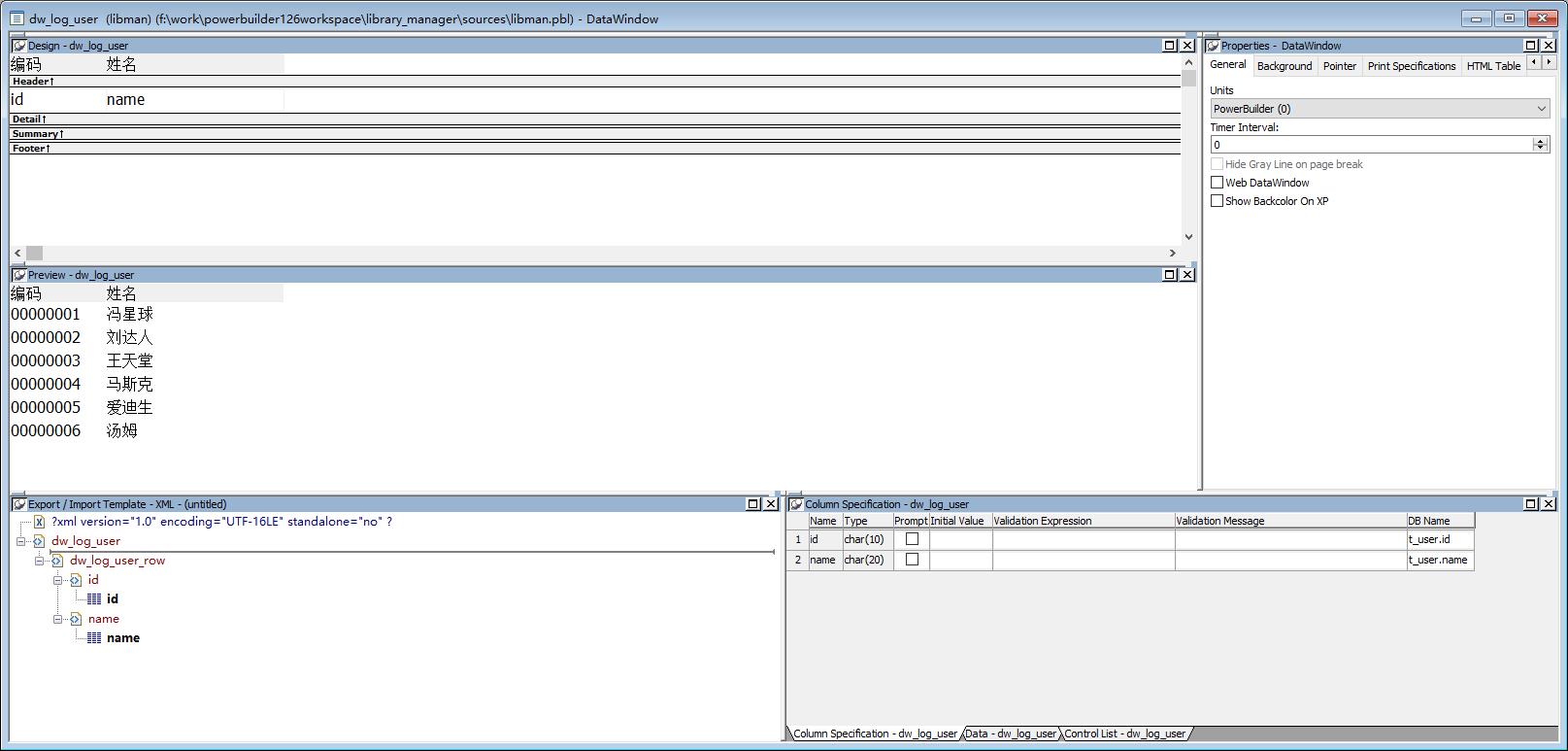The image size is (1568, 751).
Task: Open the HTML Table tab
Action: [1493, 66]
